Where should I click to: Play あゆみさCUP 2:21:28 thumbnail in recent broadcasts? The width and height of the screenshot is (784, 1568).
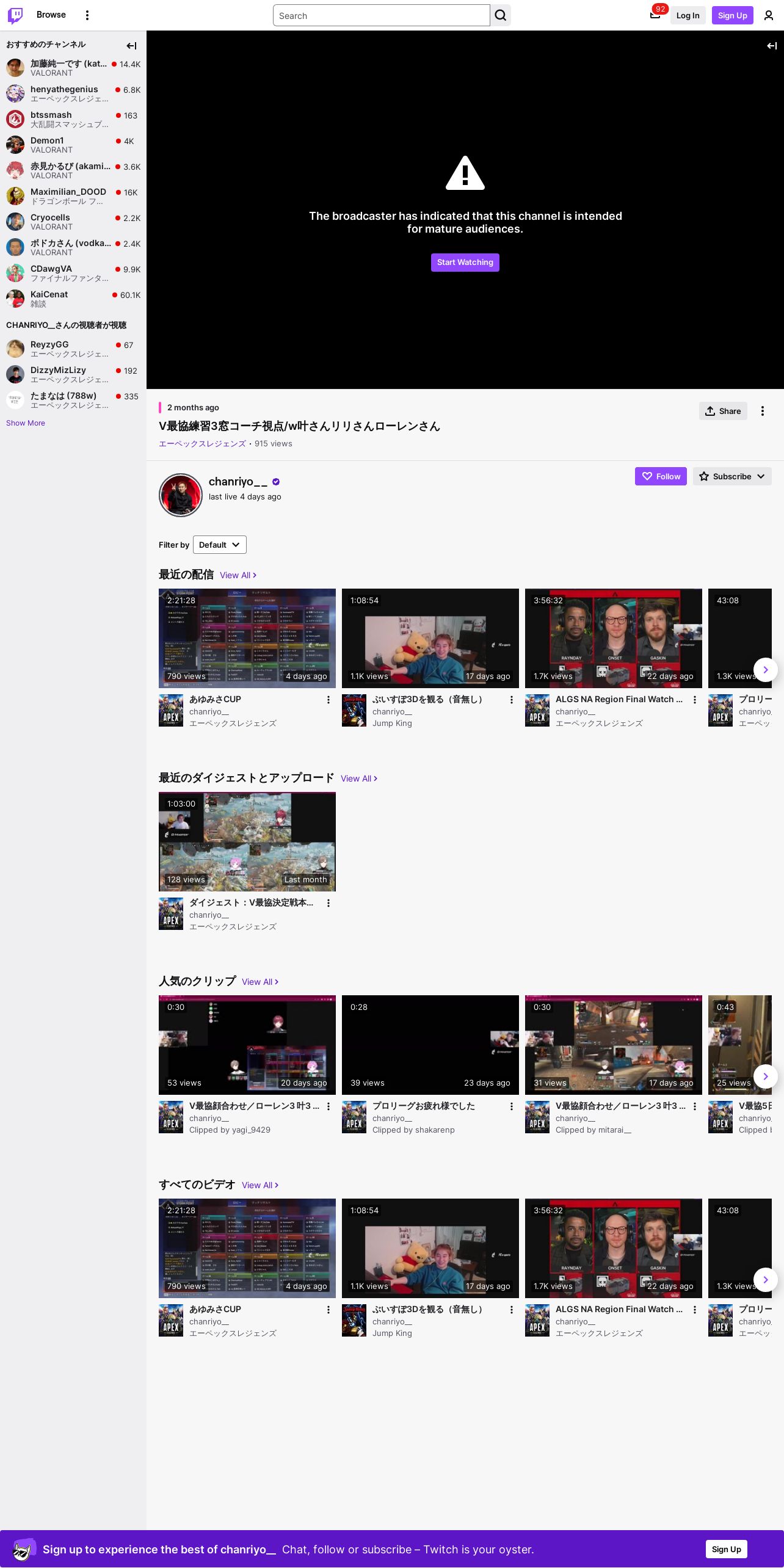[x=247, y=638]
